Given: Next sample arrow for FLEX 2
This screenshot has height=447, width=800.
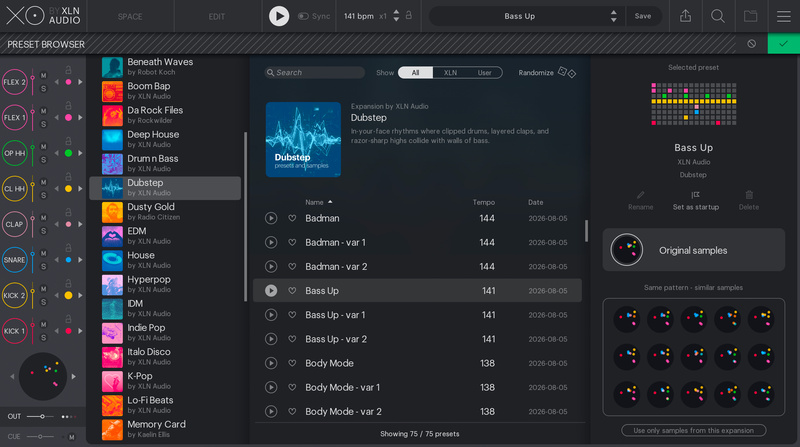Looking at the screenshot, I should pyautogui.click(x=80, y=82).
